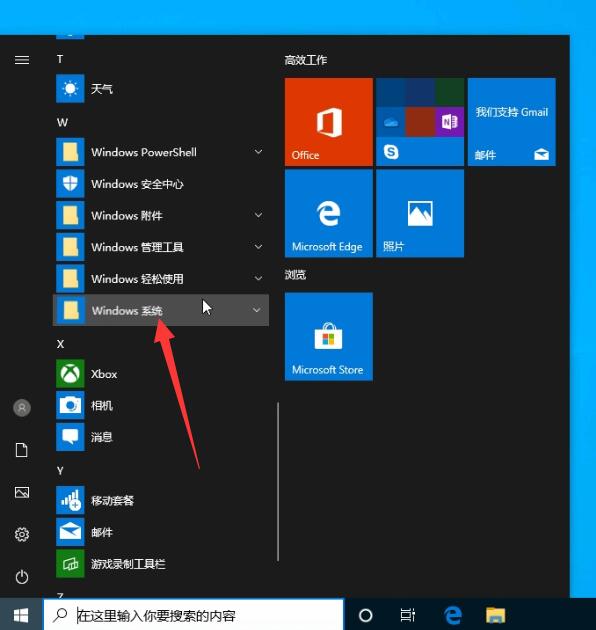
Task: Click the Windows 轻松使用 folder icon
Action: coord(70,278)
